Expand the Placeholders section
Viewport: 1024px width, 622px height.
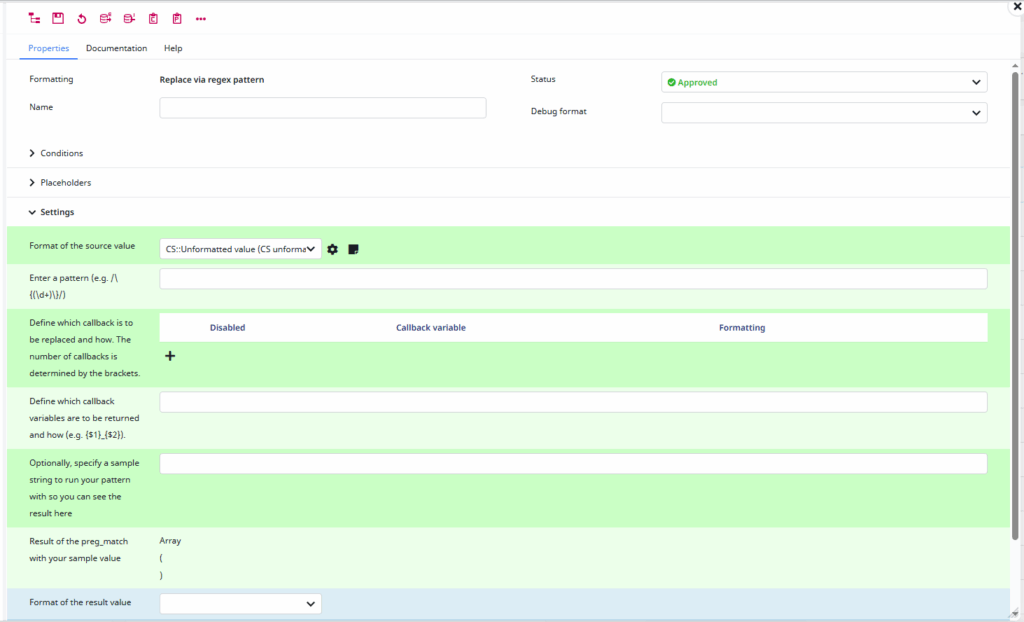pyautogui.click(x=65, y=182)
